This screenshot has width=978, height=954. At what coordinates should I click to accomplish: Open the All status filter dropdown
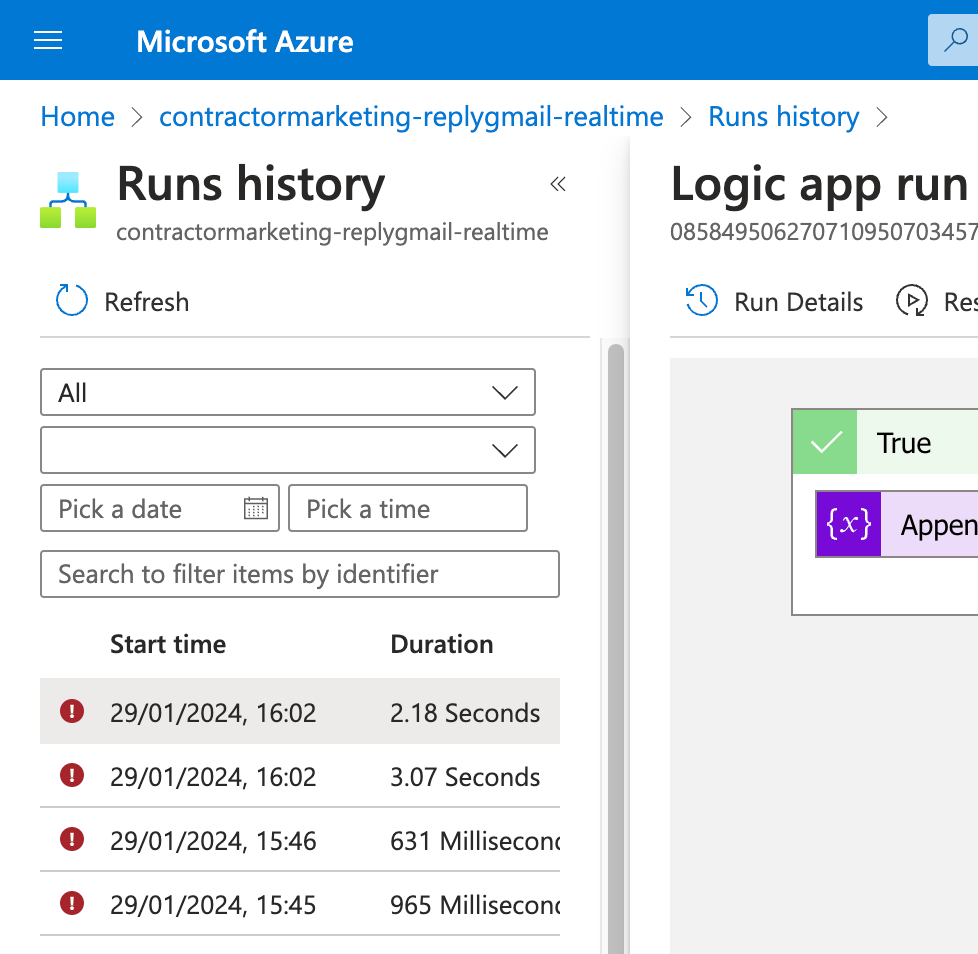[288, 392]
